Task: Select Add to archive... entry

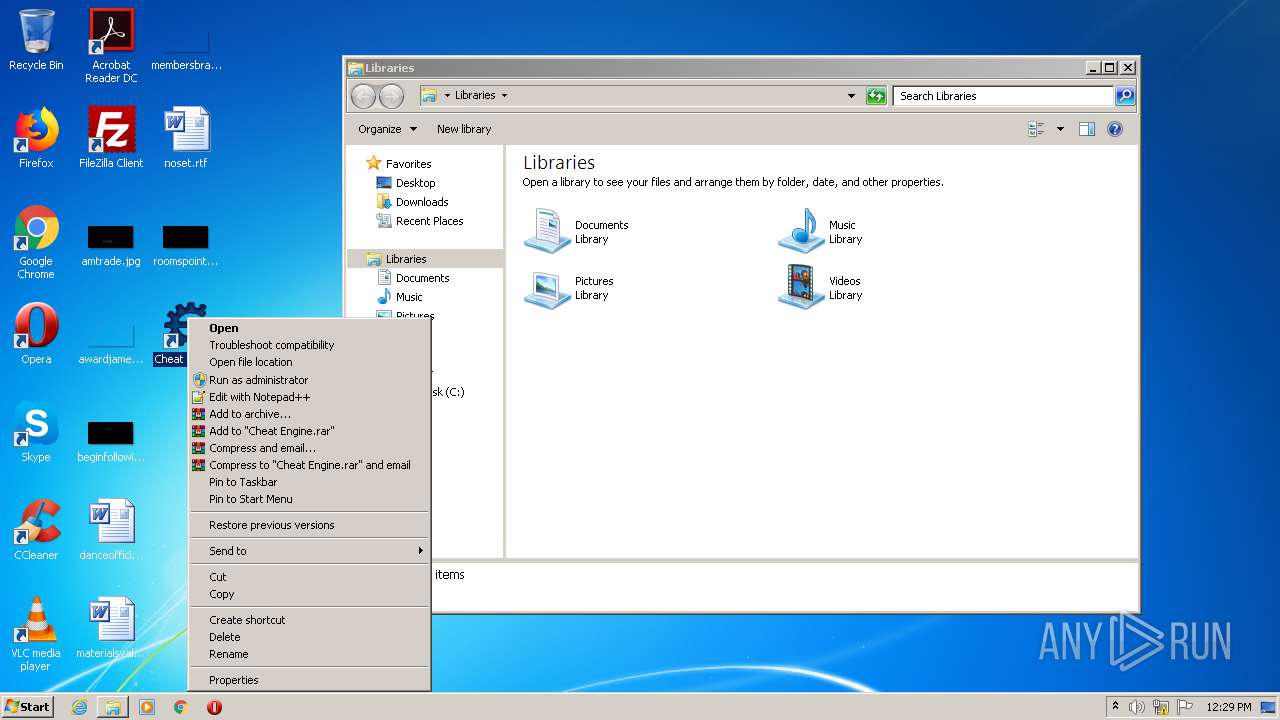Action: pos(310,414)
